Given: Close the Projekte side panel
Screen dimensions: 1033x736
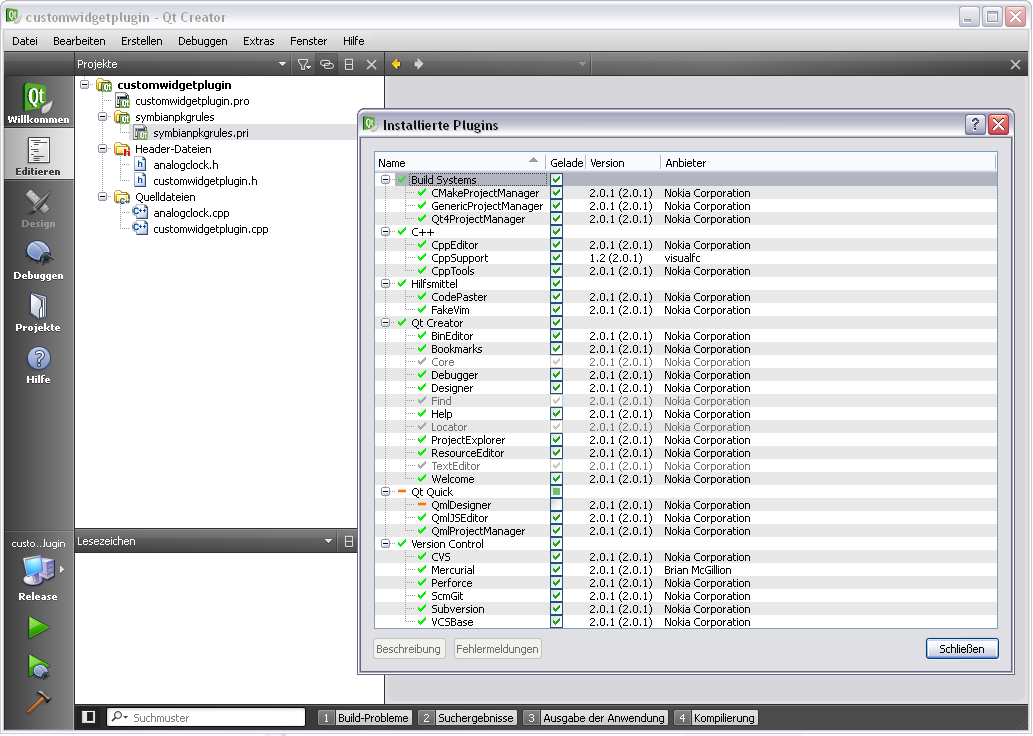Looking at the screenshot, I should tap(372, 64).
